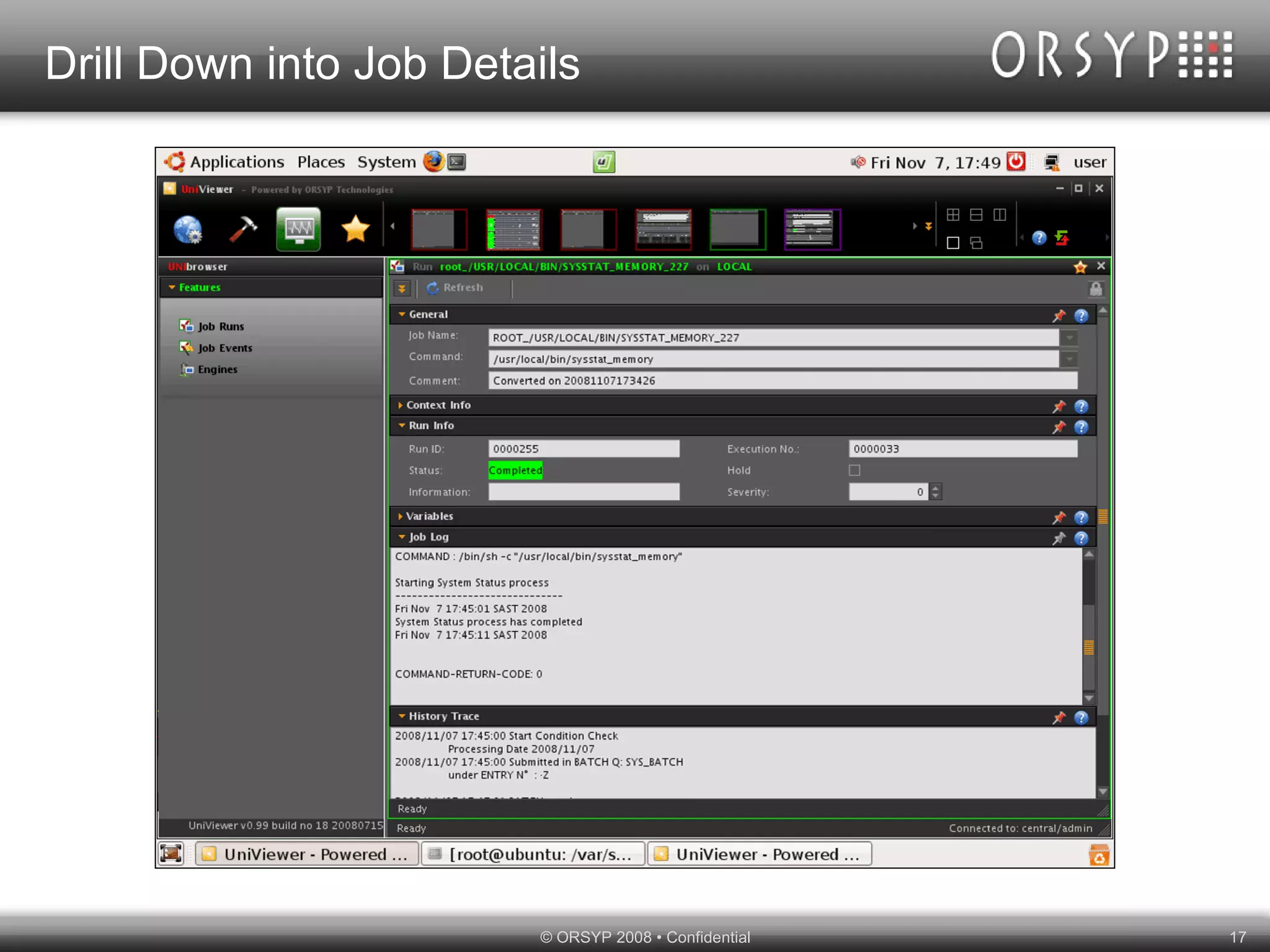
Task: Click the trash icon in bottom panel
Action: point(1099,855)
